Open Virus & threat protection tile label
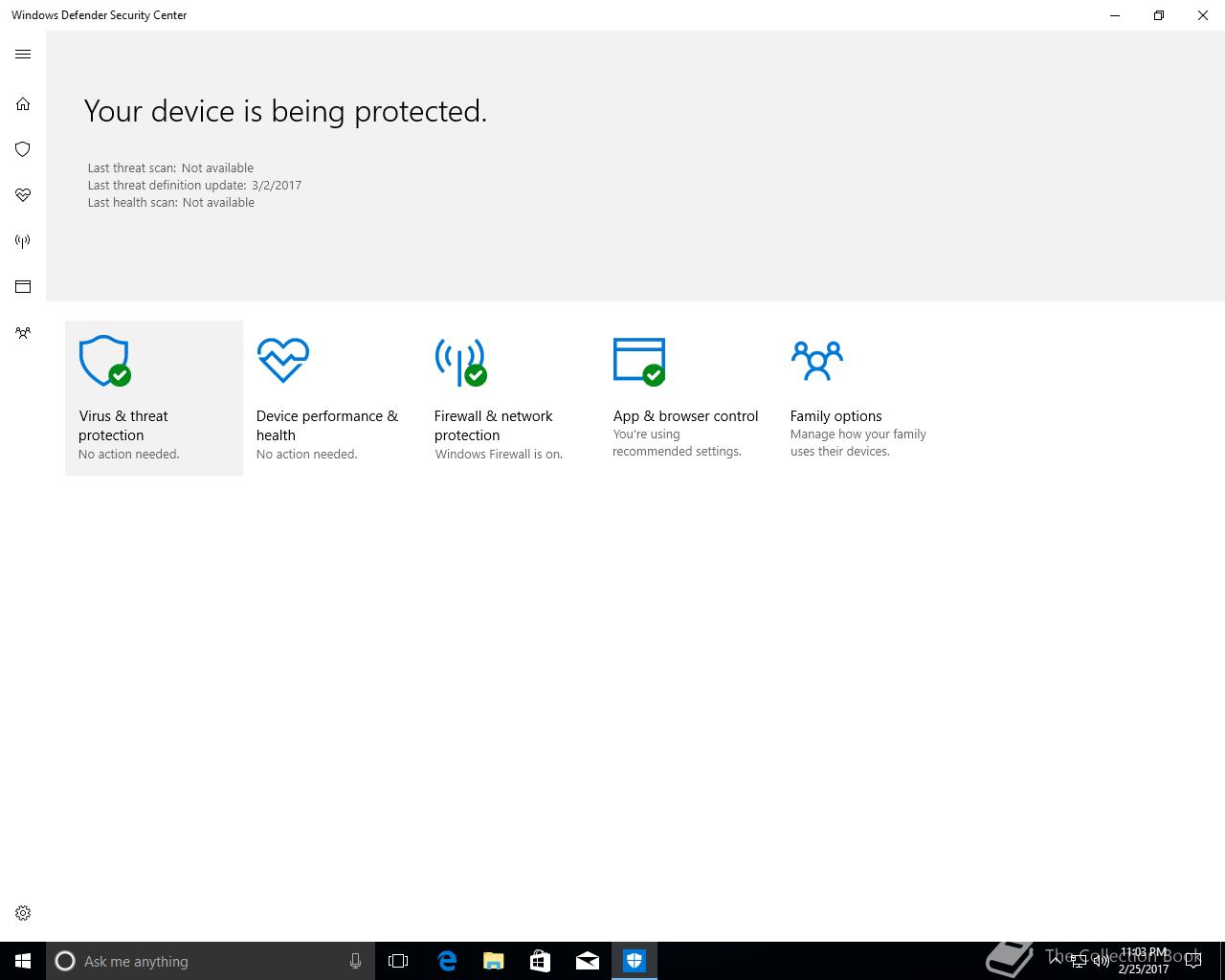The width and height of the screenshot is (1225, 980). click(x=123, y=426)
